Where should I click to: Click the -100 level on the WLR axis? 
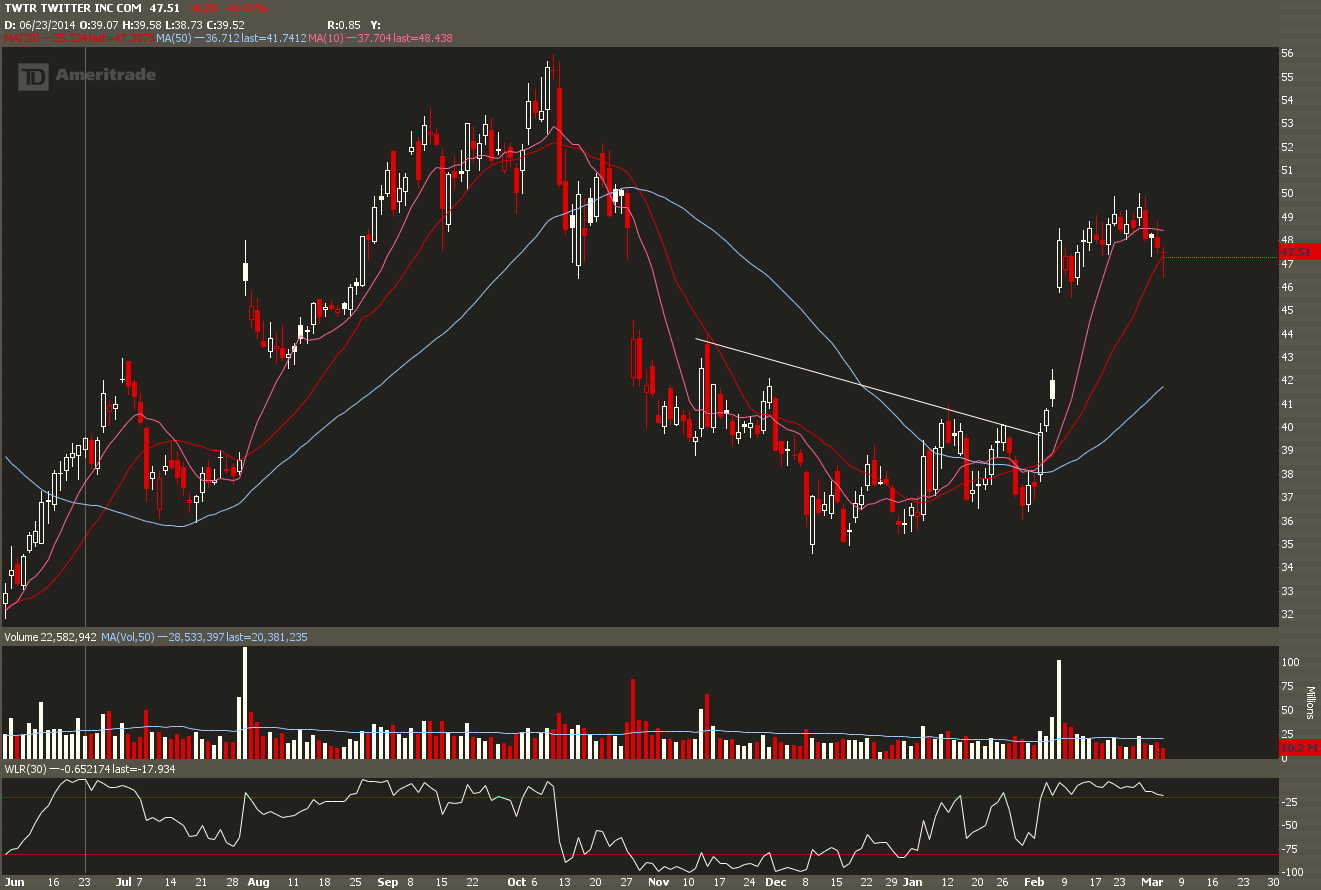pyautogui.click(x=1292, y=873)
